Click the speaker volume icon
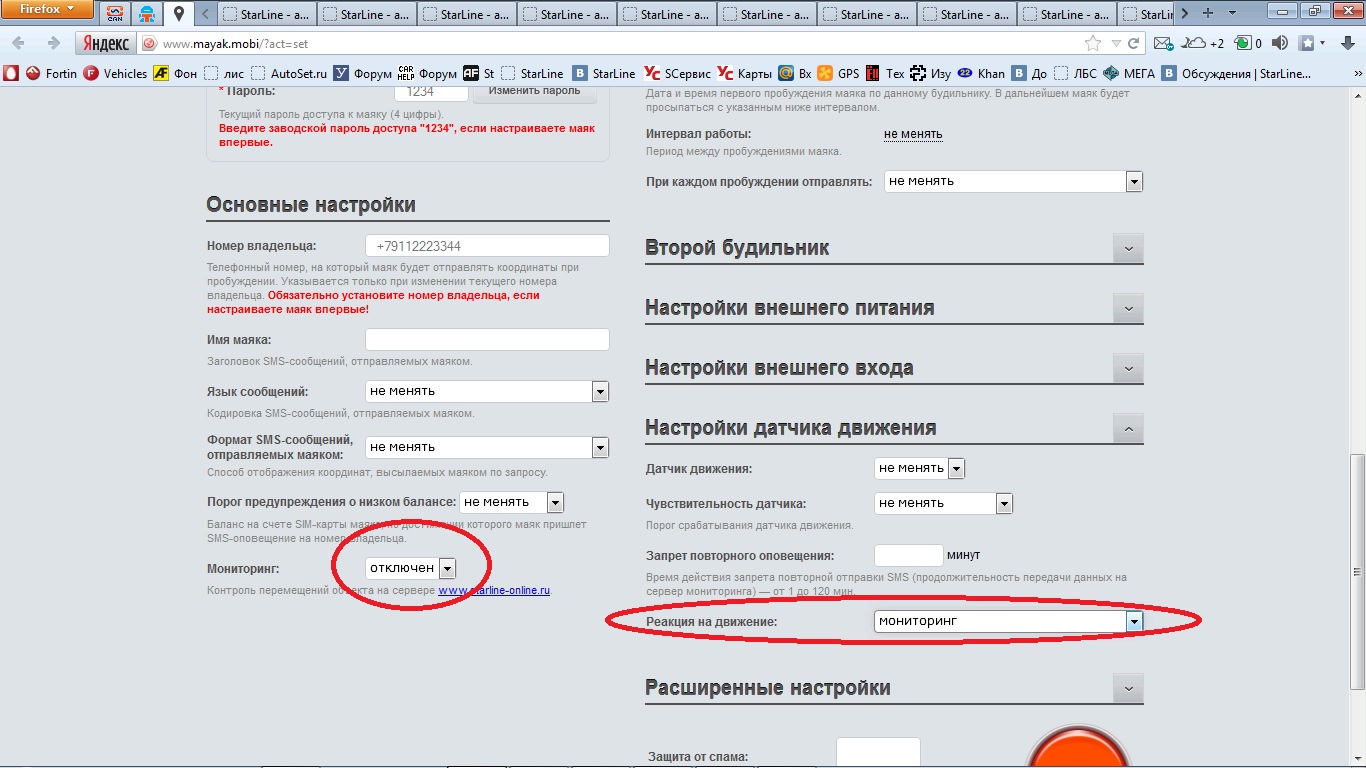This screenshot has width=1366, height=768. coord(1279,44)
